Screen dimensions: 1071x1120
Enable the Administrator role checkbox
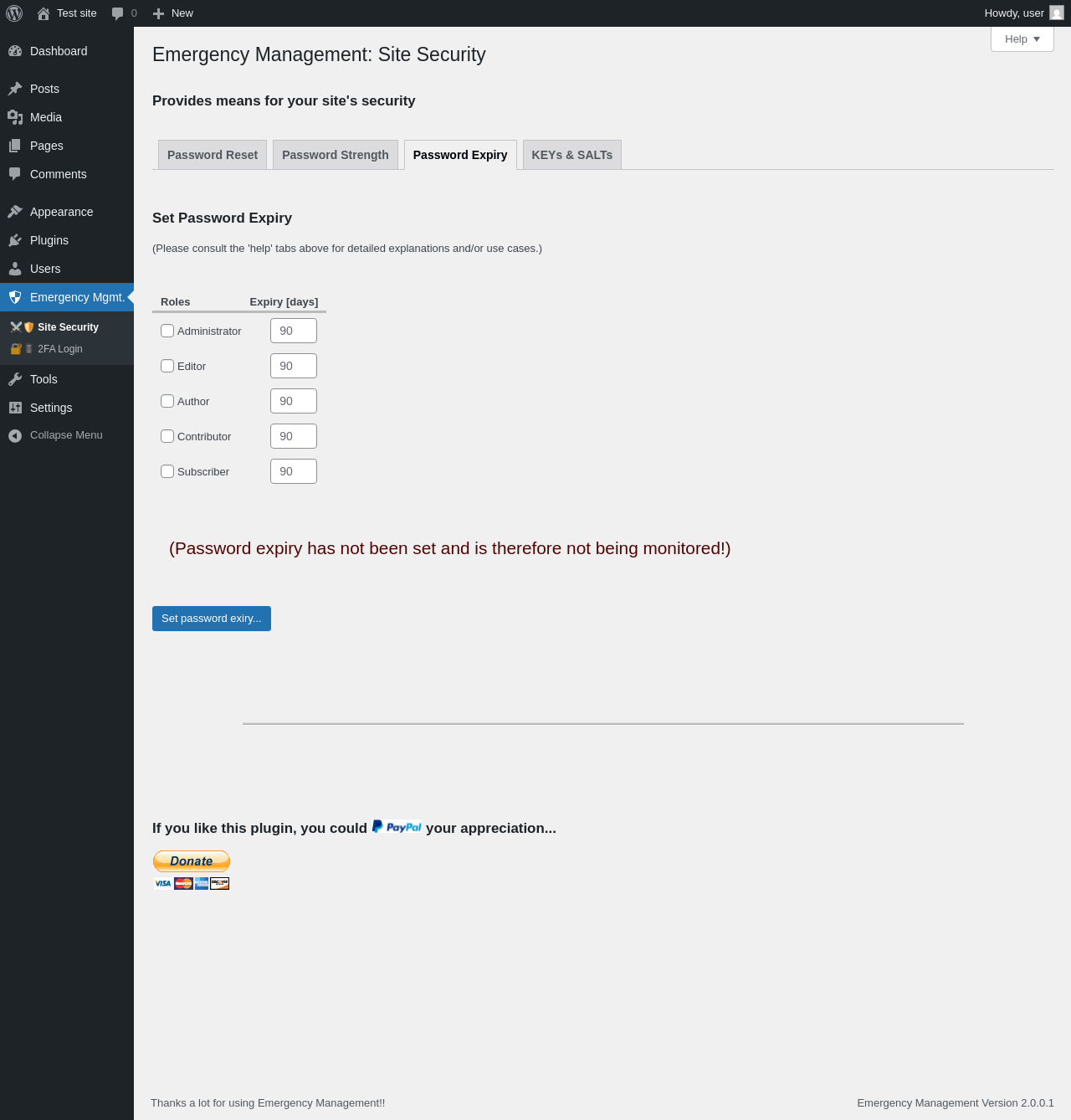[167, 331]
